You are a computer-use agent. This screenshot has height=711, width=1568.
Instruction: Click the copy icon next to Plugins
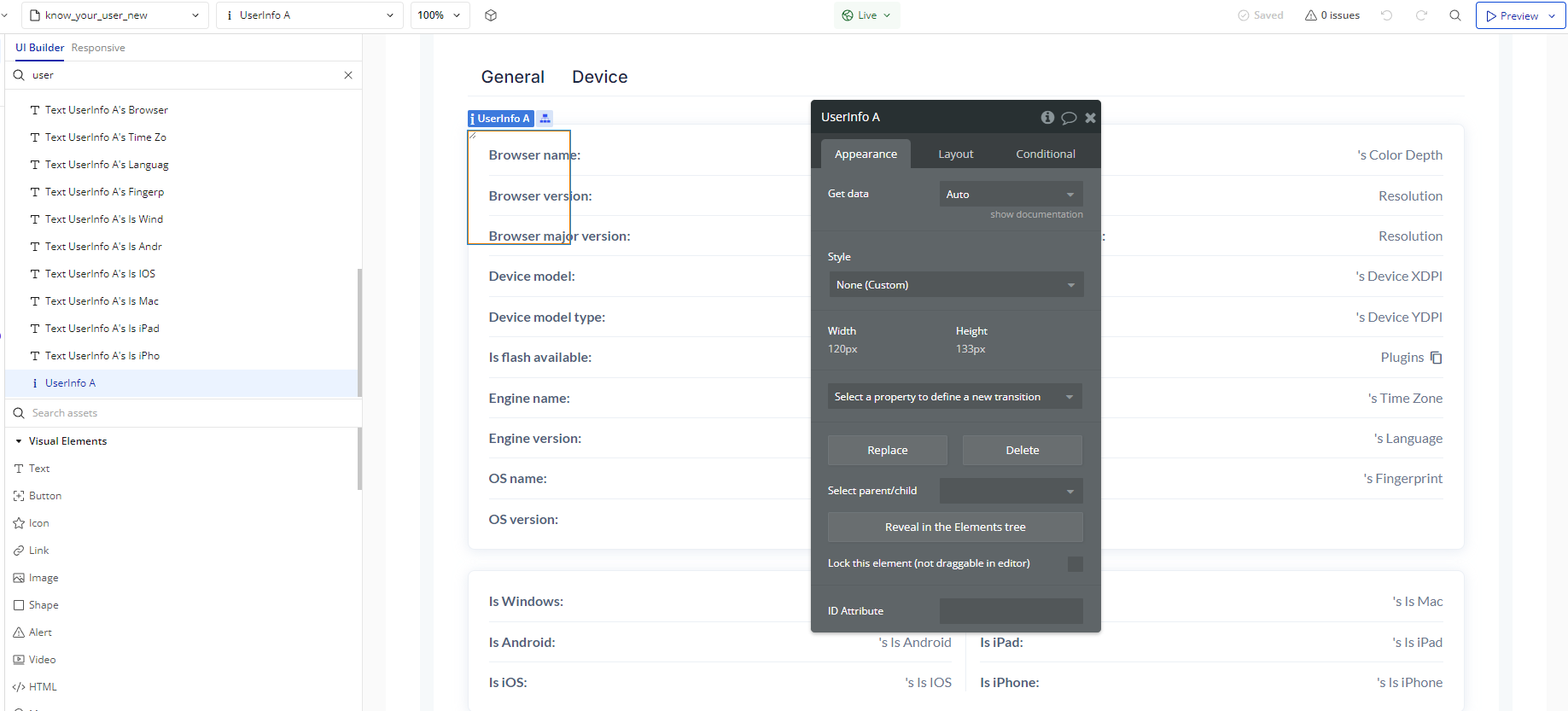point(1437,358)
